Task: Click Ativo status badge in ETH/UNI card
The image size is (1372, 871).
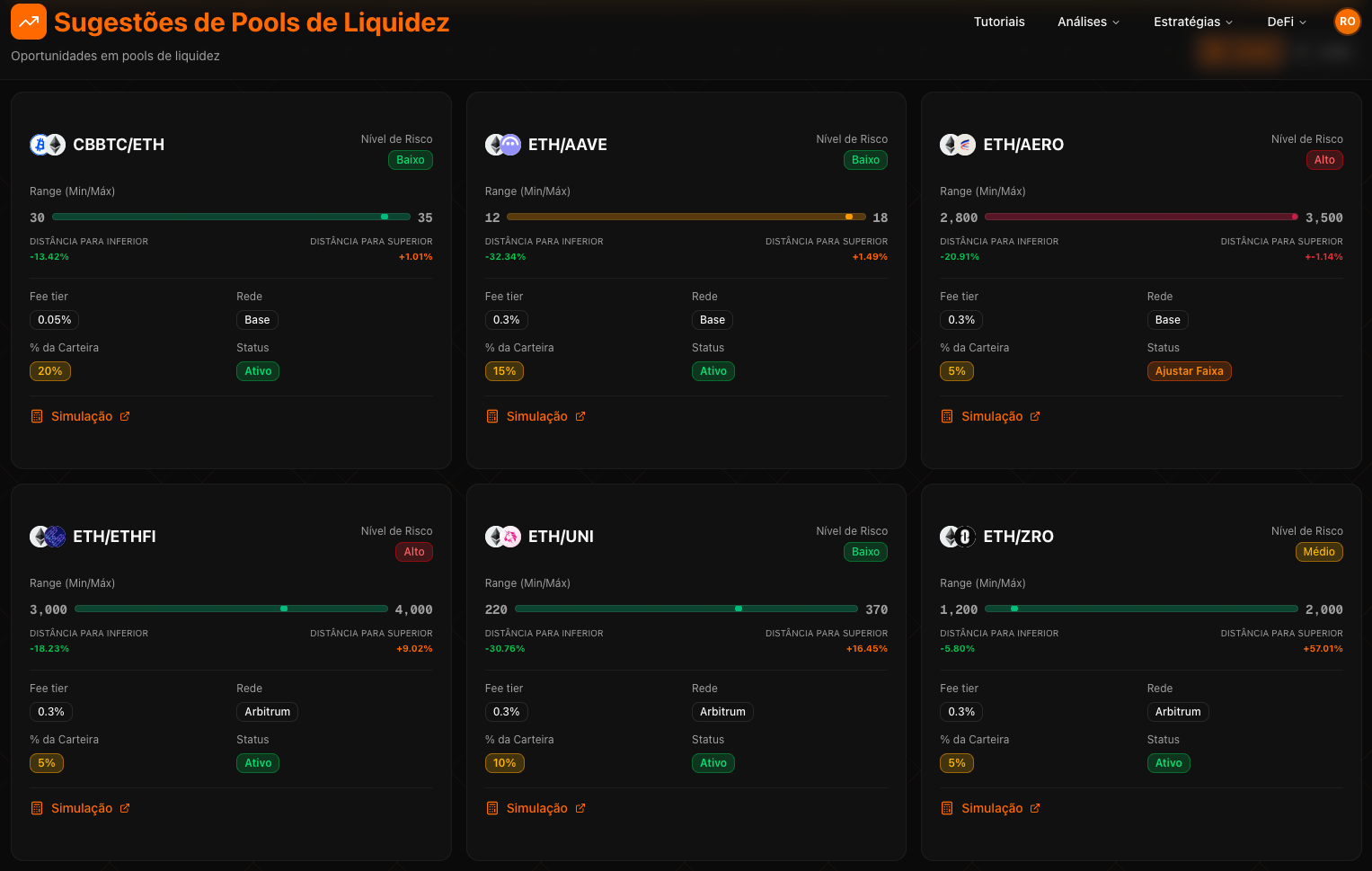Action: (713, 763)
